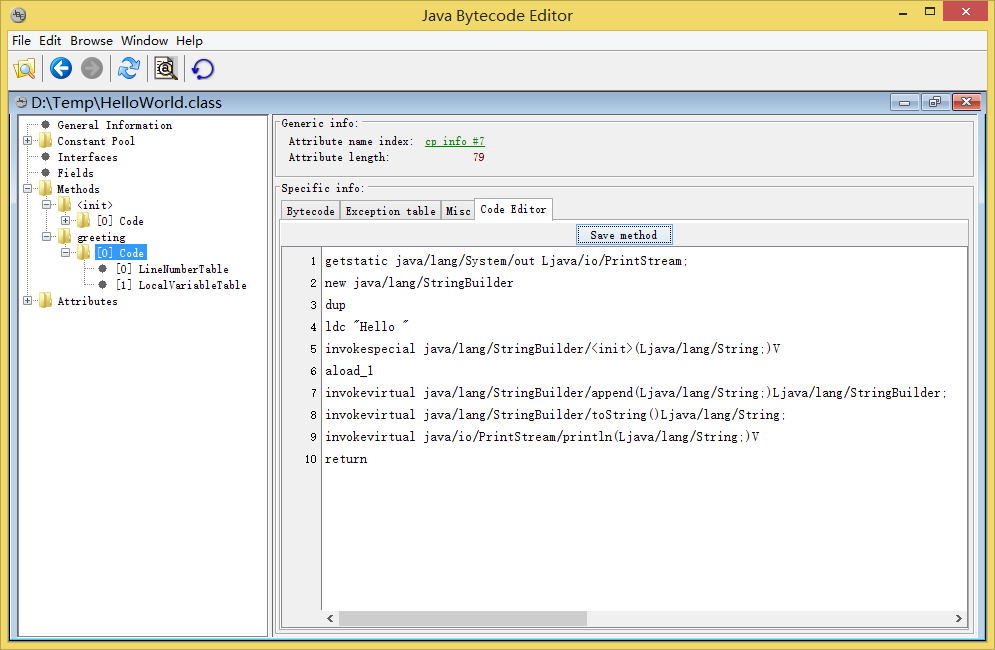This screenshot has height=650, width=995.
Task: Open the Bytecode tab
Action: click(x=310, y=210)
